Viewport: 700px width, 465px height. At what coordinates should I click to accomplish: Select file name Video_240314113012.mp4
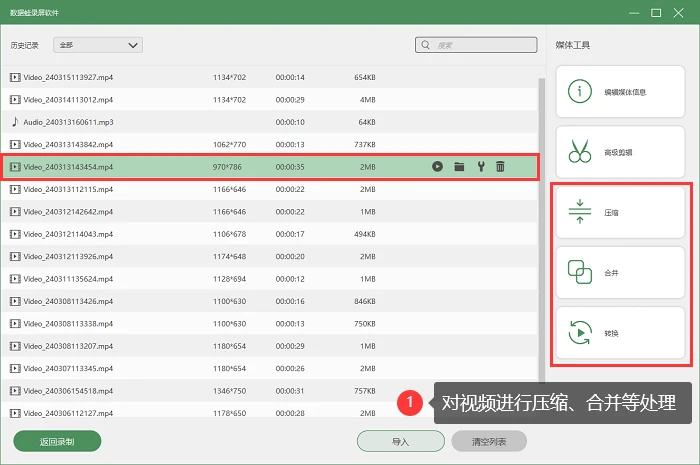[68, 100]
